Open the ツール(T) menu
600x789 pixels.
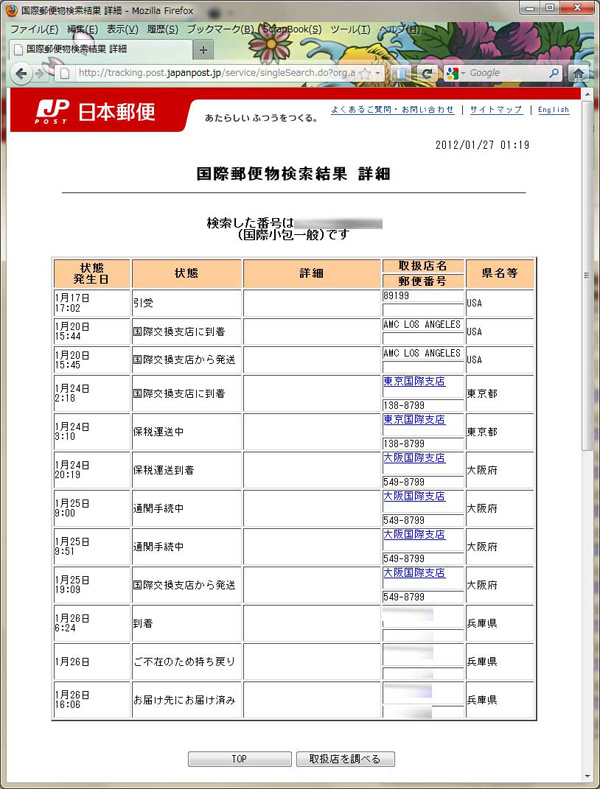click(x=350, y=29)
